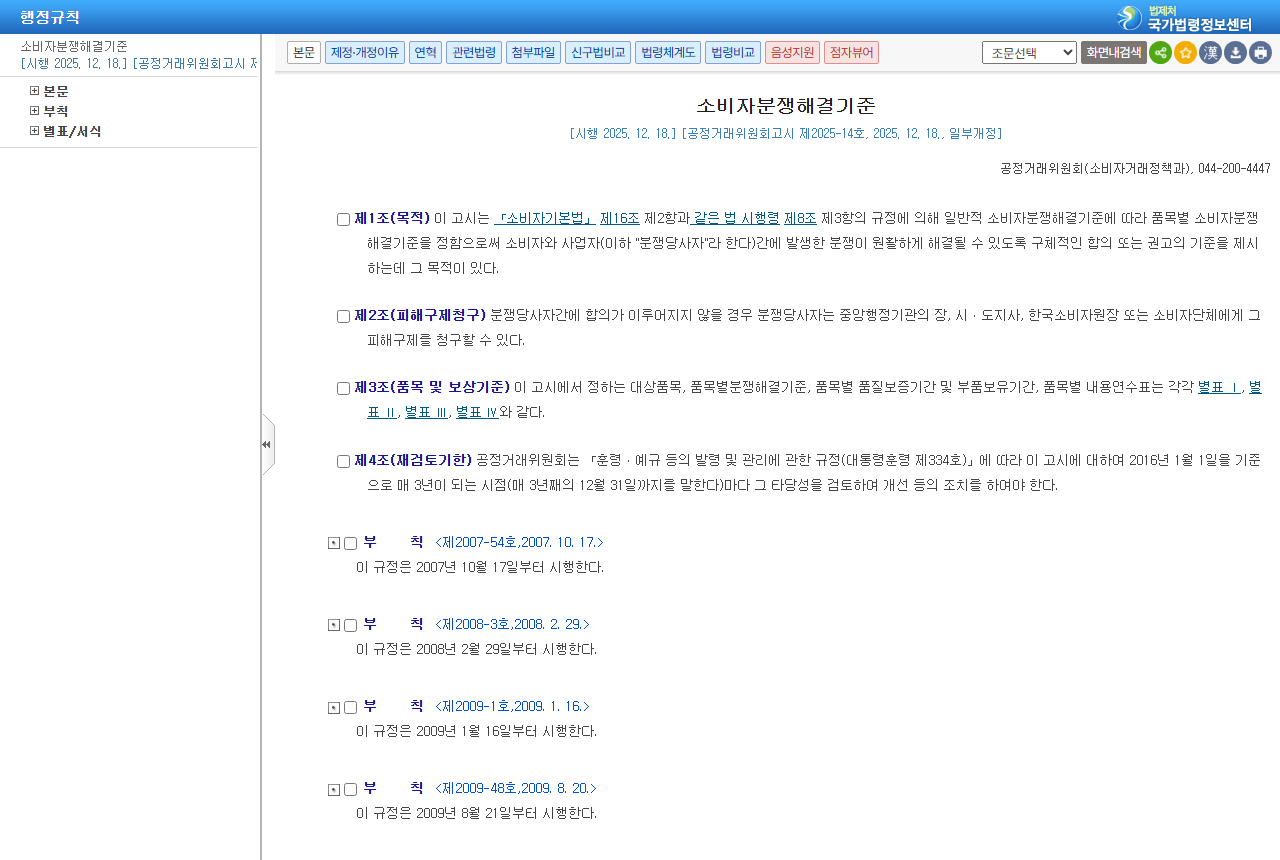This screenshot has width=1280, height=860.
Task: Click sidebar title 소비자분쟁해결기준
Action: click(74, 46)
